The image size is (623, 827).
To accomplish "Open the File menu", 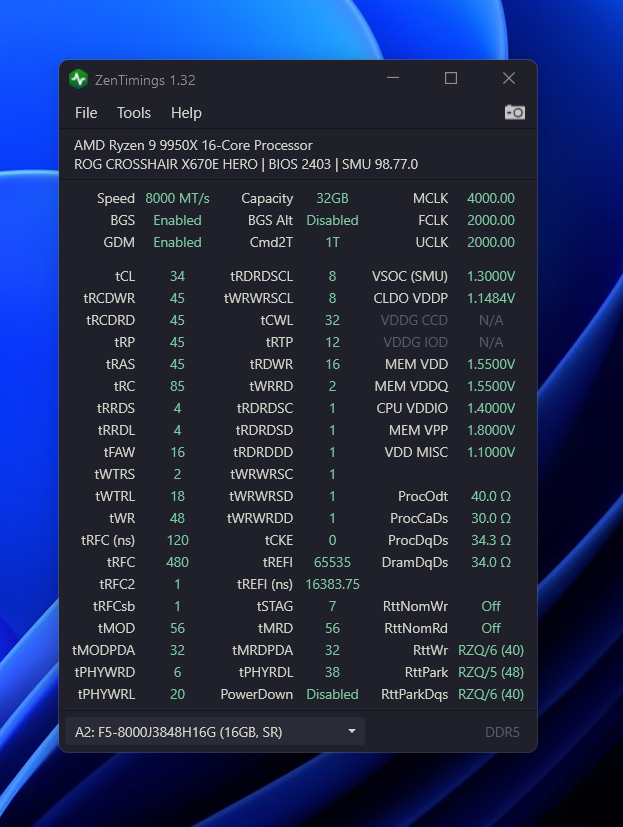I will coord(86,113).
